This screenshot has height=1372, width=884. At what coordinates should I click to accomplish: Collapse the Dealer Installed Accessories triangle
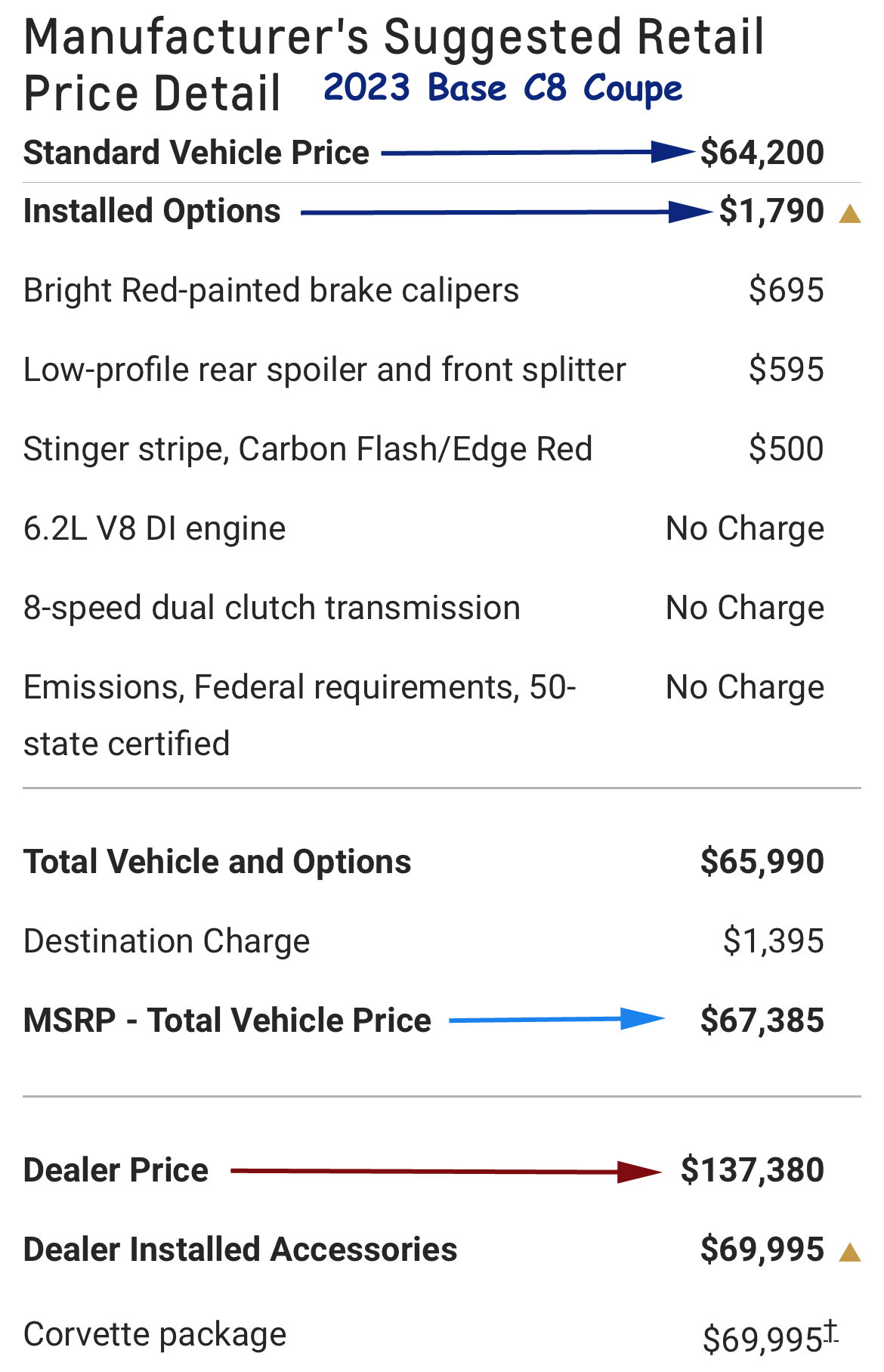(x=850, y=1253)
